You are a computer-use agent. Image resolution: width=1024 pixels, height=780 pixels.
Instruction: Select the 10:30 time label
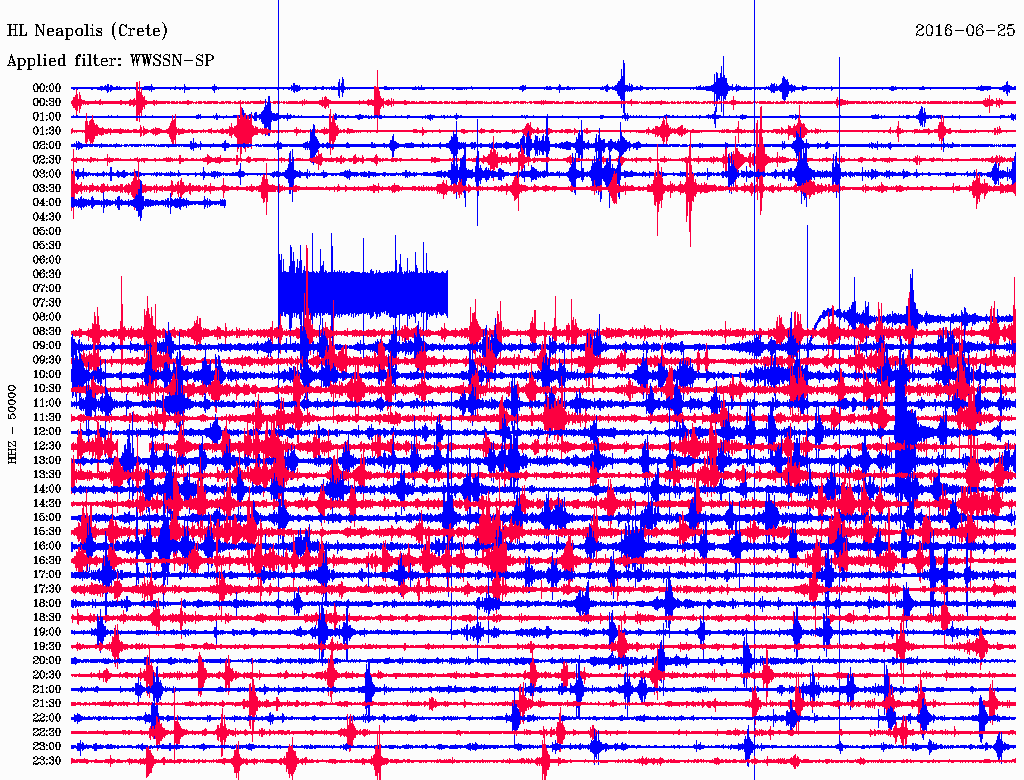[47, 389]
